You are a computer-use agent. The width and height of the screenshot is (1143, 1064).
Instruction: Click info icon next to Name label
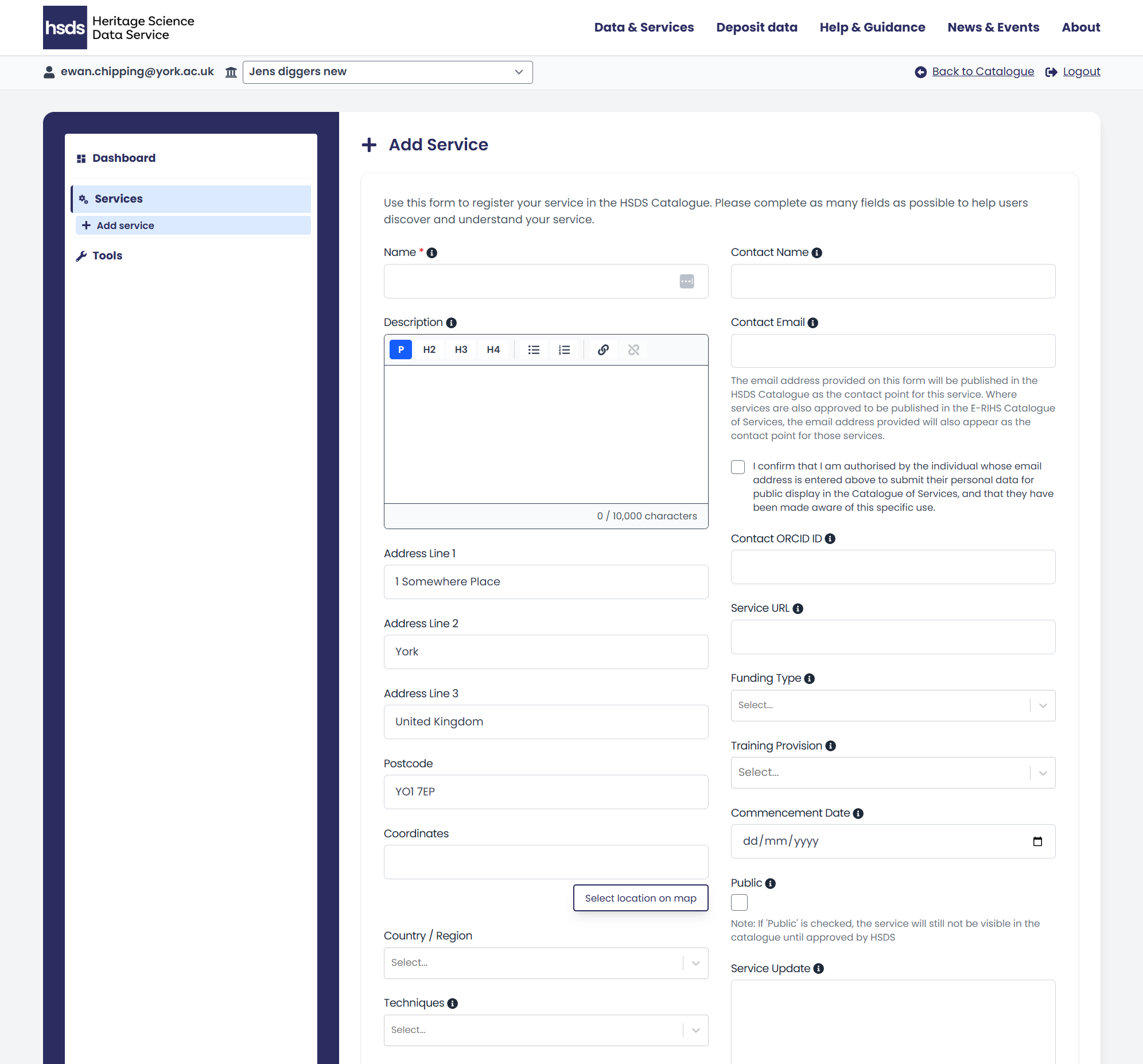432,253
